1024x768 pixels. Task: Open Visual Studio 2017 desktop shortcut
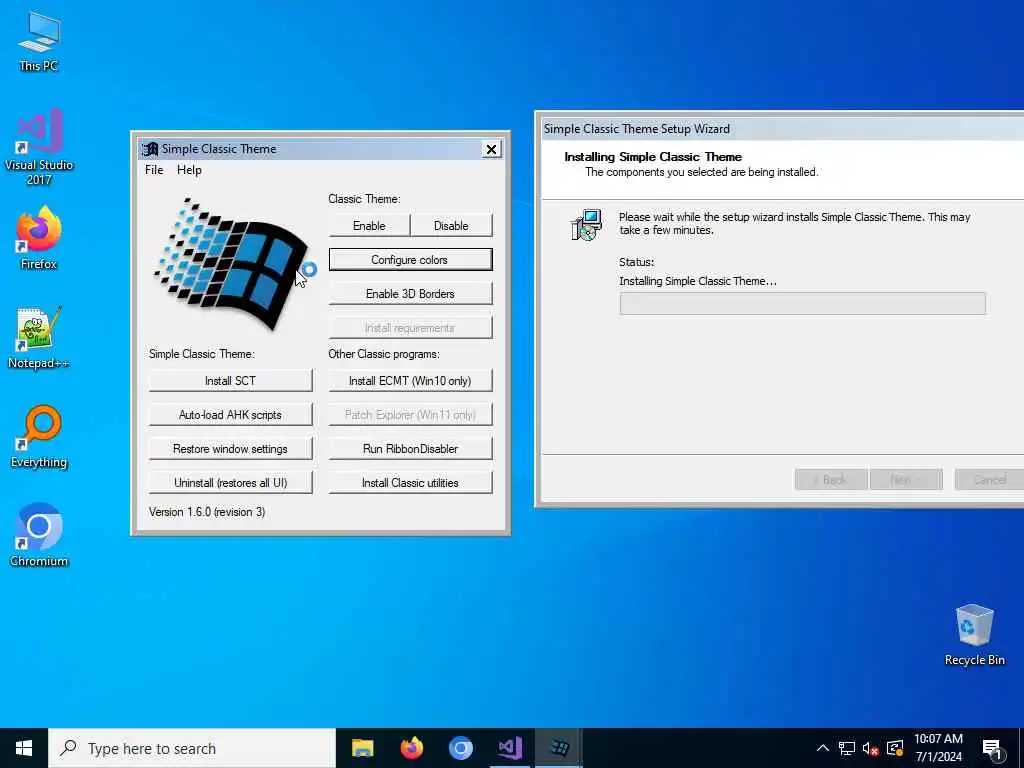[39, 148]
